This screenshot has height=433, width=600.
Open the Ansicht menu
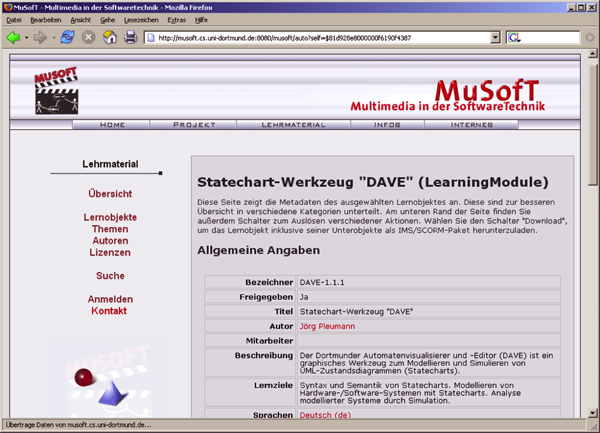point(81,20)
